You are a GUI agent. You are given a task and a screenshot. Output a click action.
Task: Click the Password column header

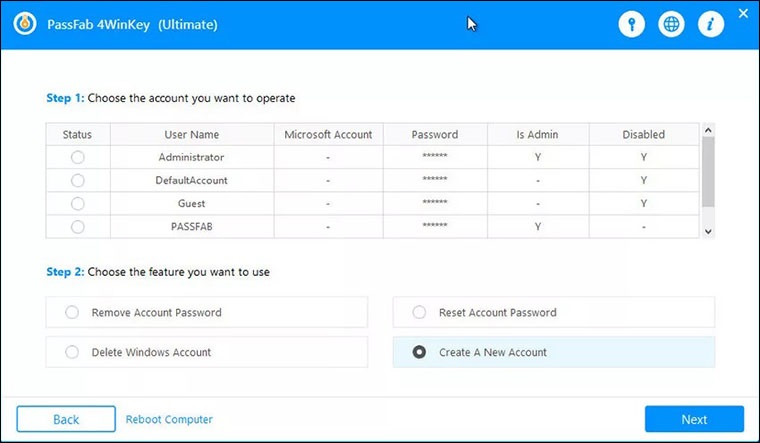(x=435, y=134)
